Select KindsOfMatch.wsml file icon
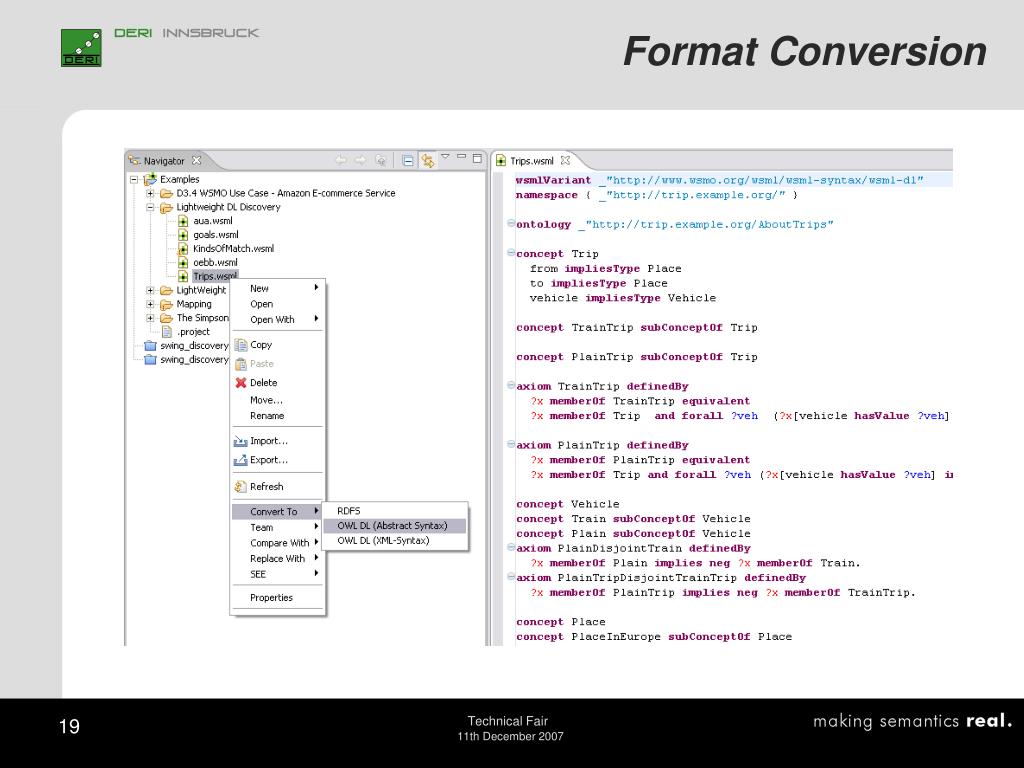 coord(183,249)
